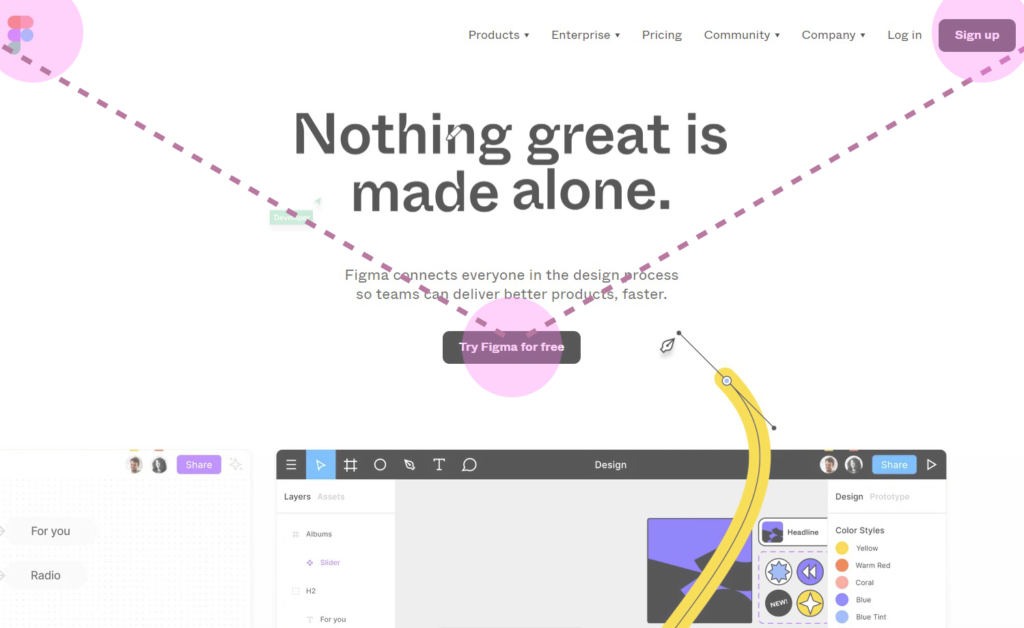
Task: Pick the Blue color swatch
Action: (842, 599)
